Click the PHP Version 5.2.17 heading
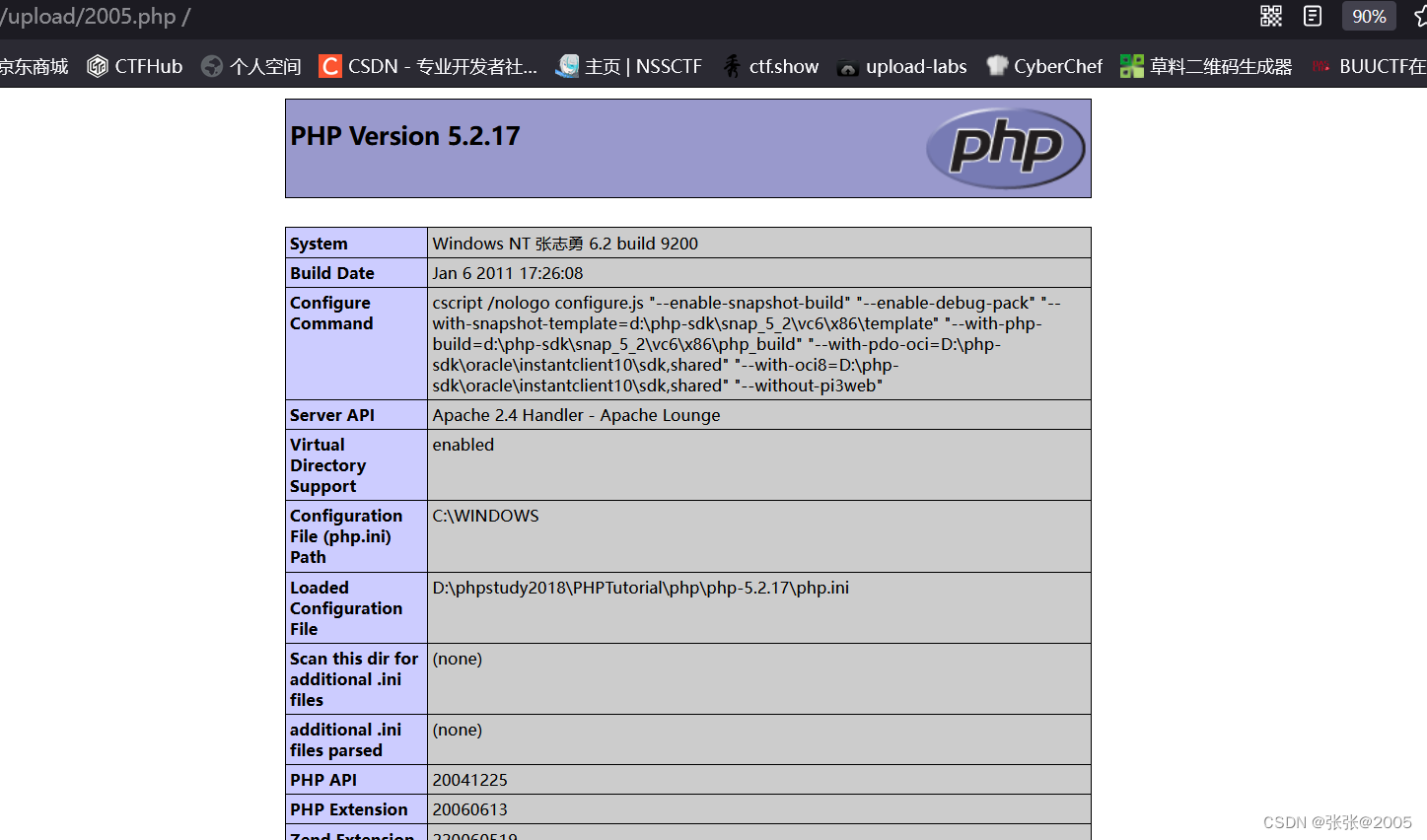 tap(405, 136)
